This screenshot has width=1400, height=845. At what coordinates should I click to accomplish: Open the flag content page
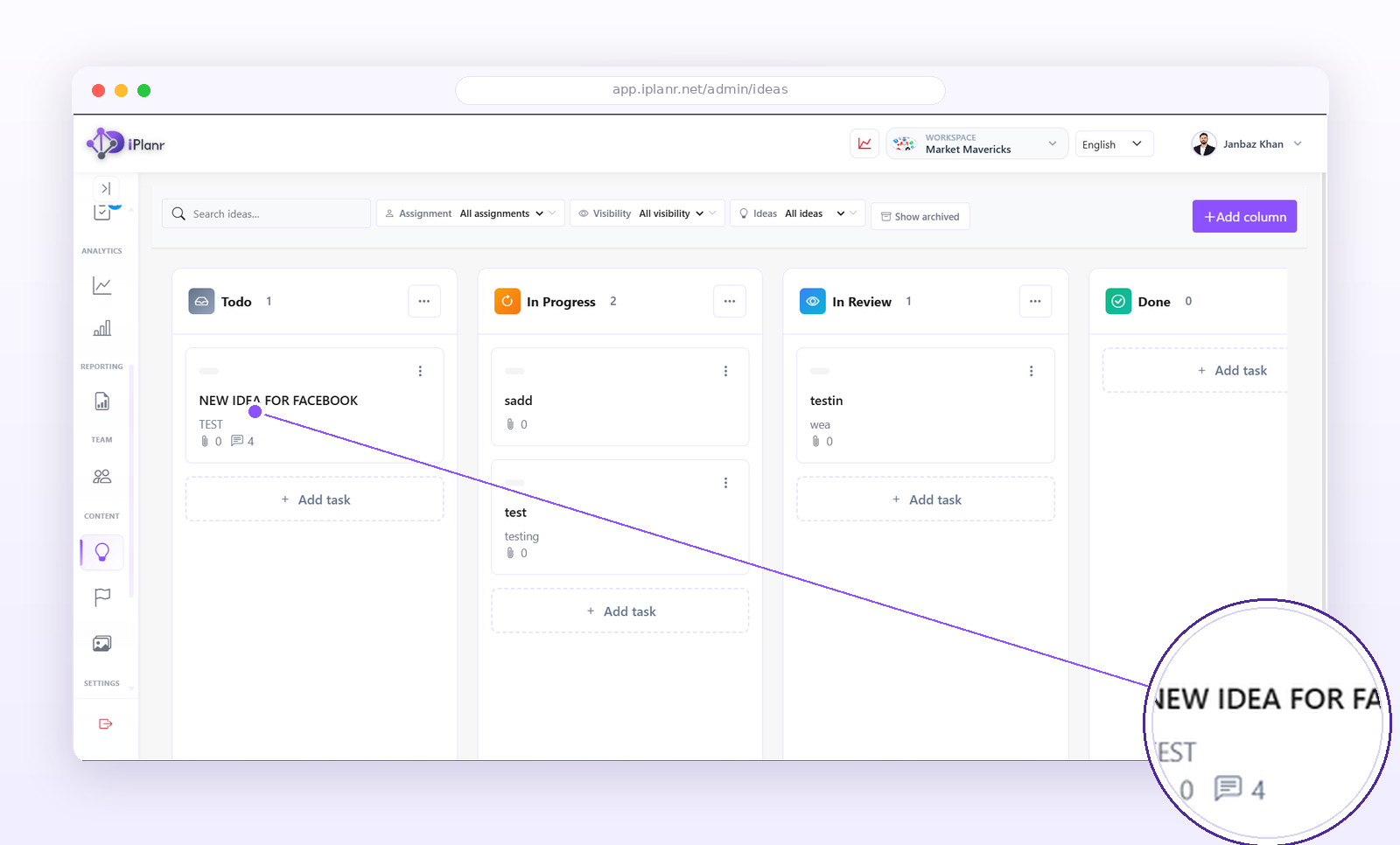click(x=102, y=597)
